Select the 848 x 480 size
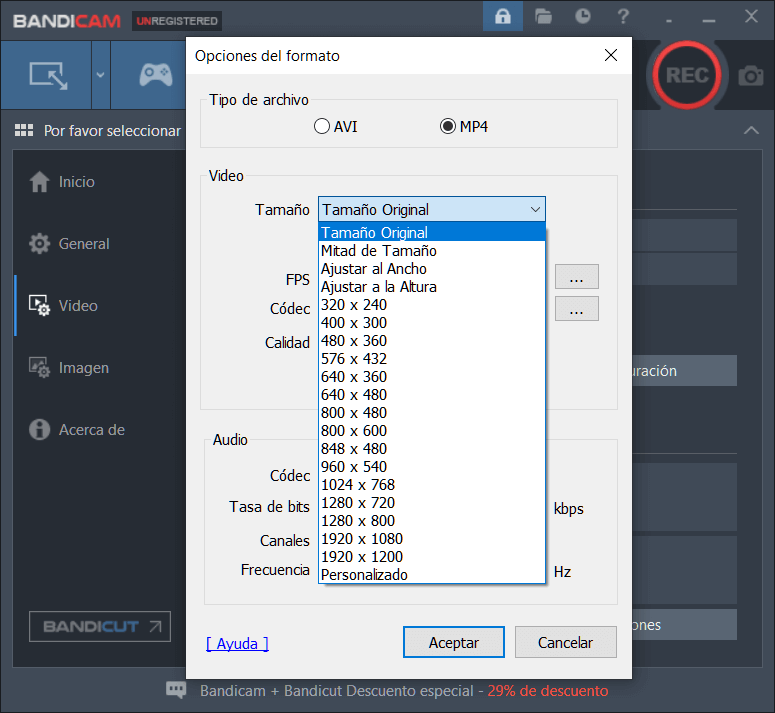 (x=432, y=449)
